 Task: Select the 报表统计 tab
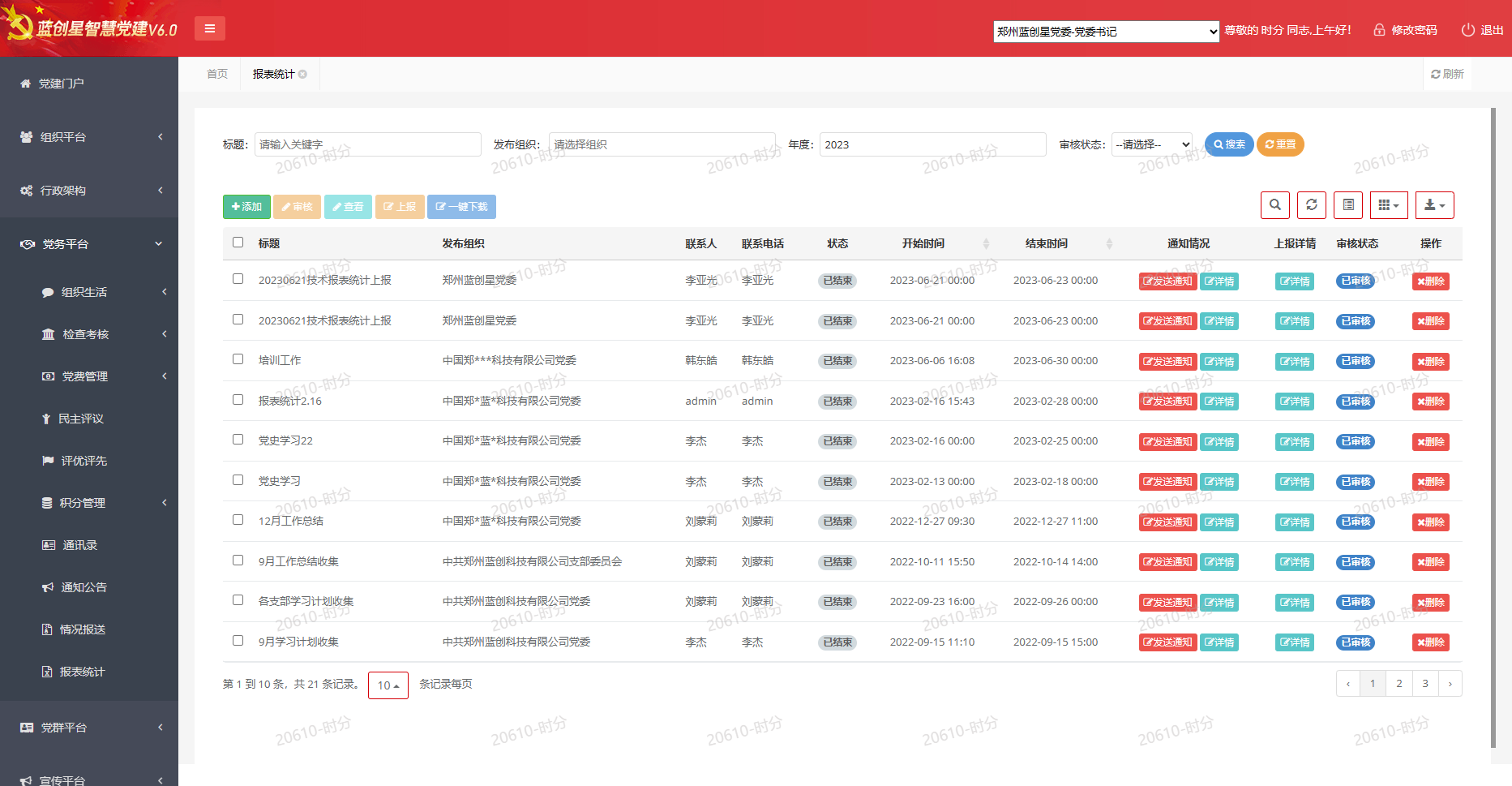274,74
